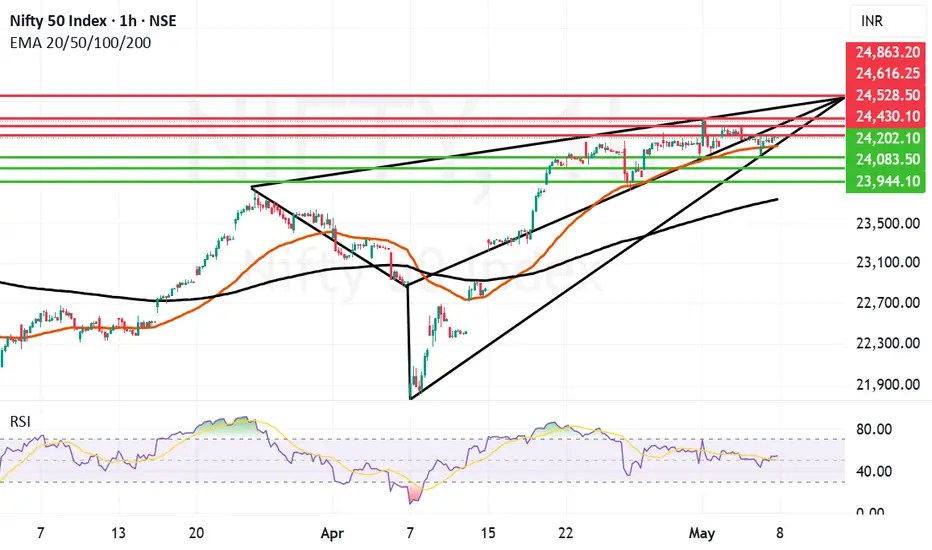Click the 21,900.00 price axis value

[x=888, y=385]
